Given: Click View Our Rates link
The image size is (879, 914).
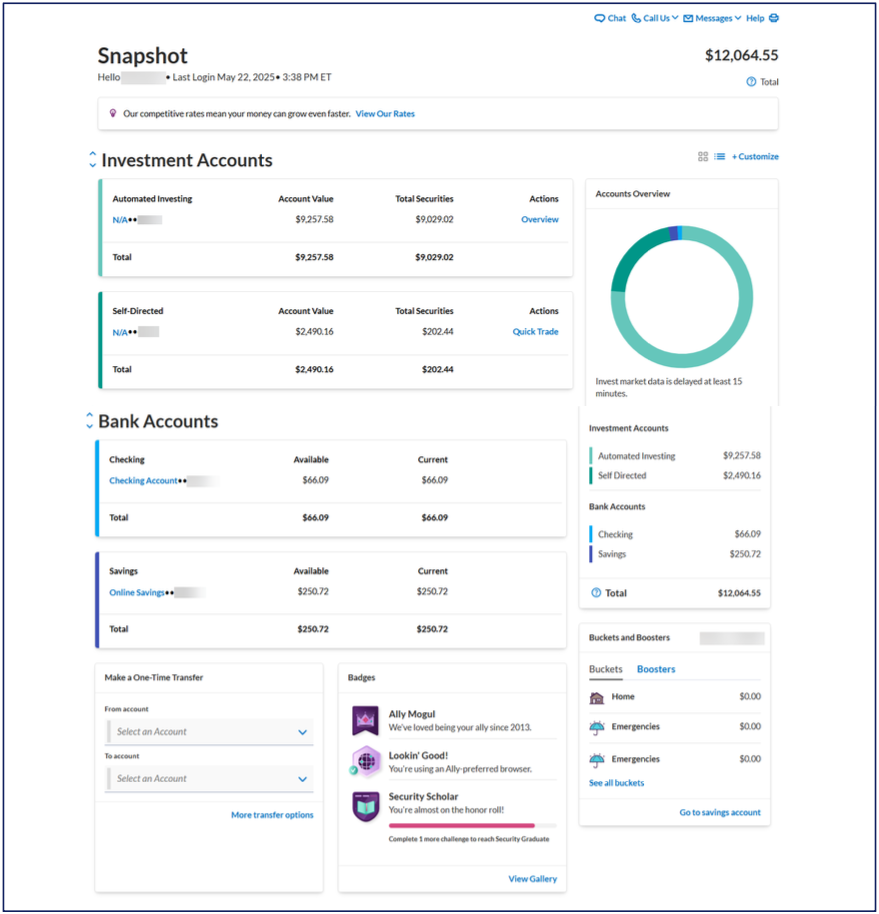Looking at the screenshot, I should coord(385,114).
